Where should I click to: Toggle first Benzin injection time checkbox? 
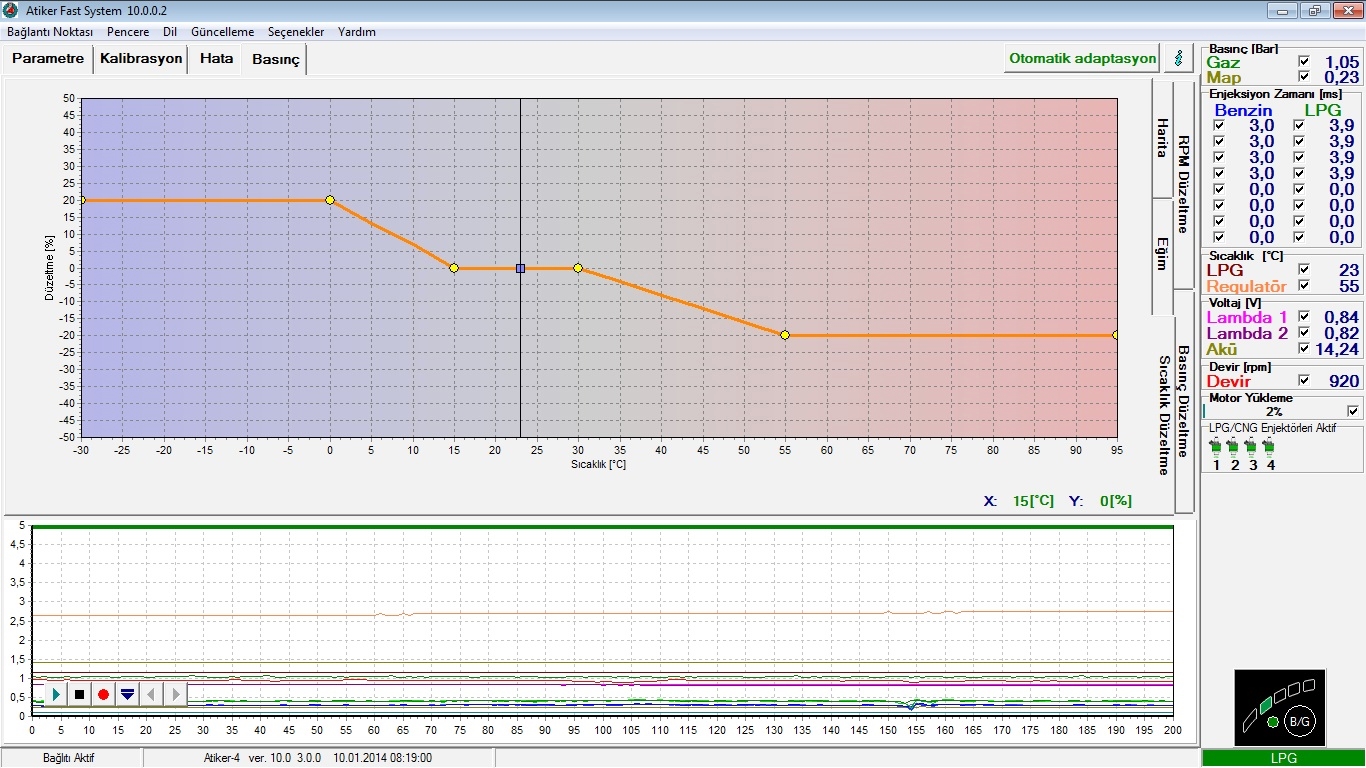(x=1218, y=126)
